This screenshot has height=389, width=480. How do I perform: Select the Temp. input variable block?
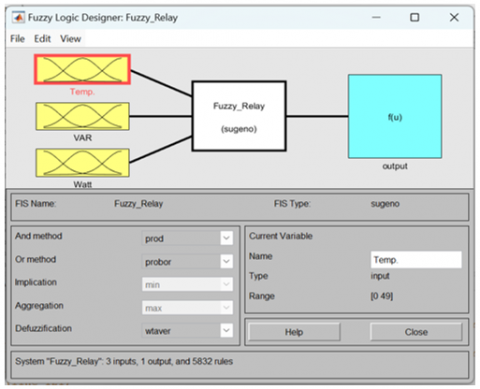(82, 69)
